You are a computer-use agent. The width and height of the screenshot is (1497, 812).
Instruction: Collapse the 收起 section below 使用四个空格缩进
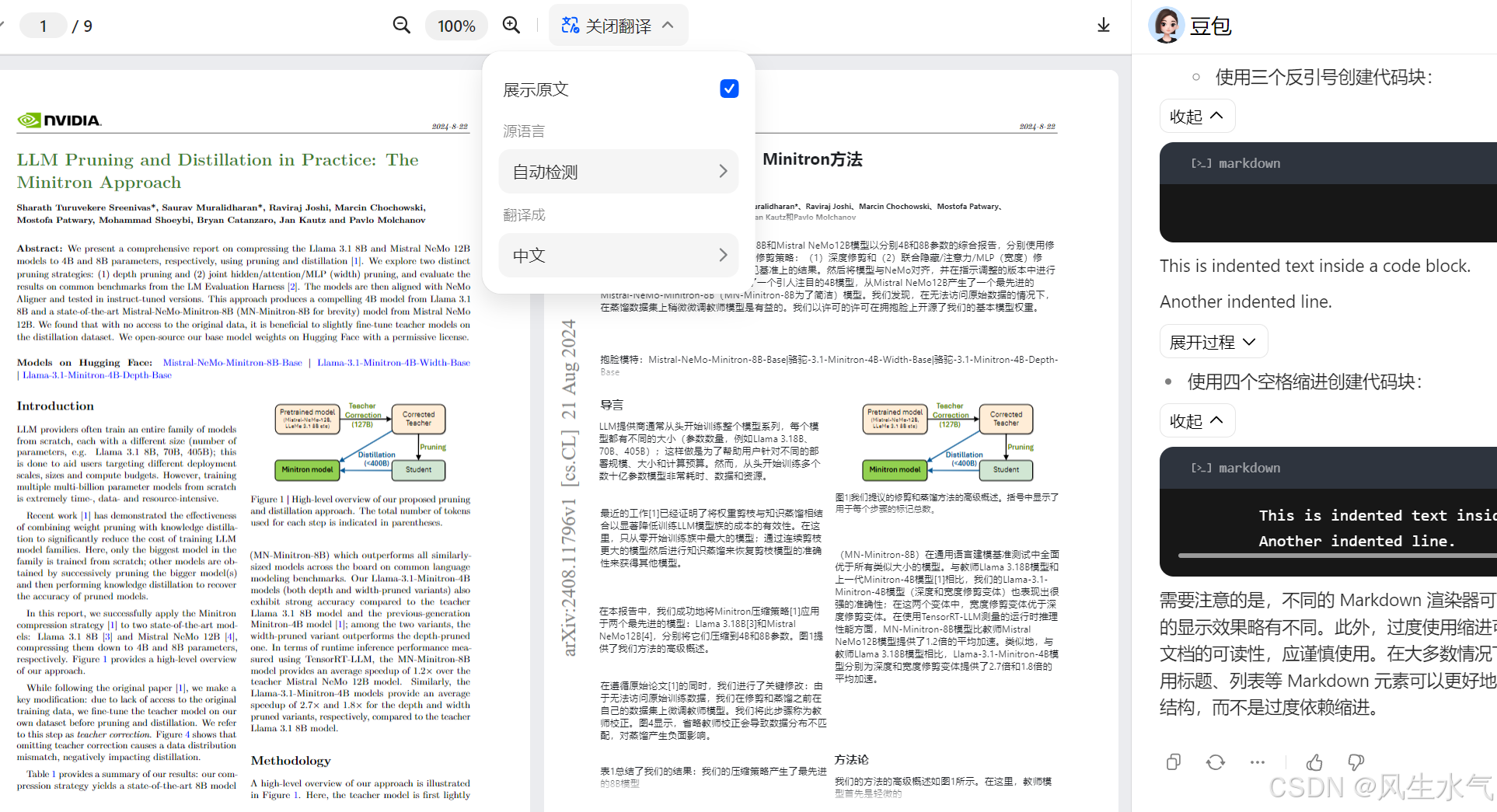[x=1197, y=421]
